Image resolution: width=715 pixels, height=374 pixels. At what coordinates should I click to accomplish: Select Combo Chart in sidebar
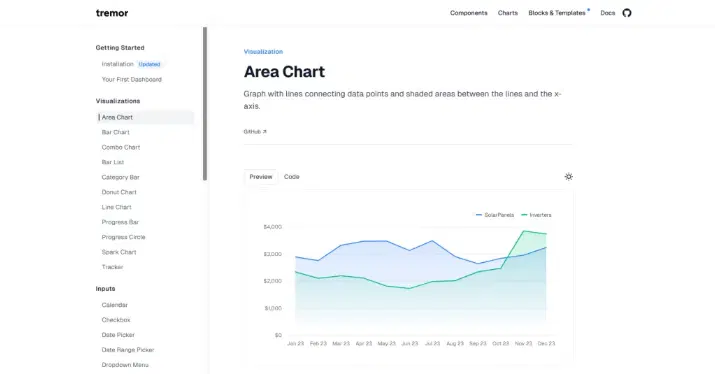121,147
